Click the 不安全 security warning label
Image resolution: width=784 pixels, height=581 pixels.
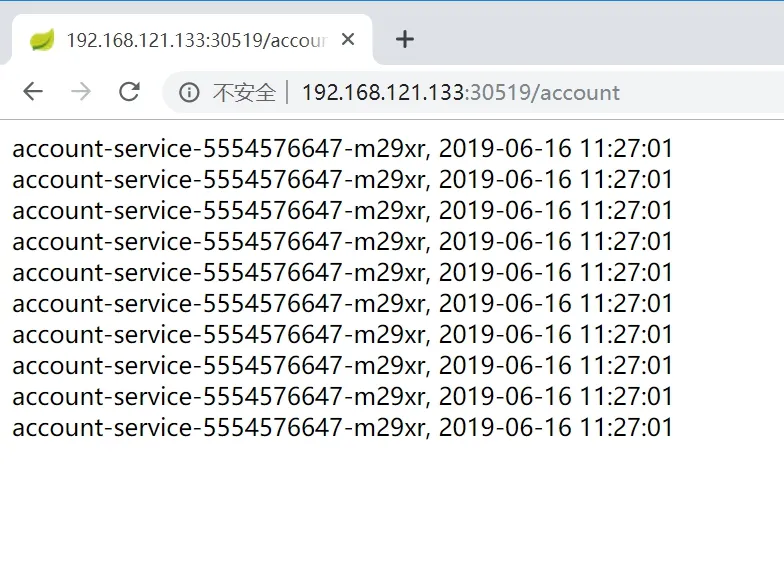243,93
